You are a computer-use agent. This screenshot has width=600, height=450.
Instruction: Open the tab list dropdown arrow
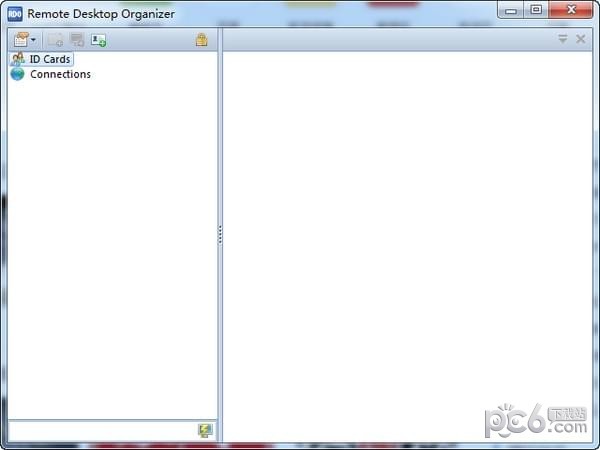562,39
